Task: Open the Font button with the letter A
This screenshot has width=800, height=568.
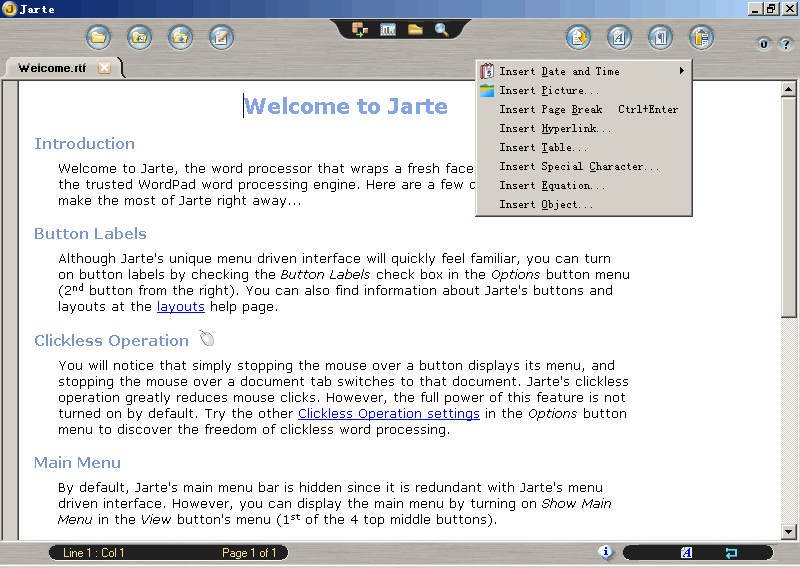Action: click(619, 37)
